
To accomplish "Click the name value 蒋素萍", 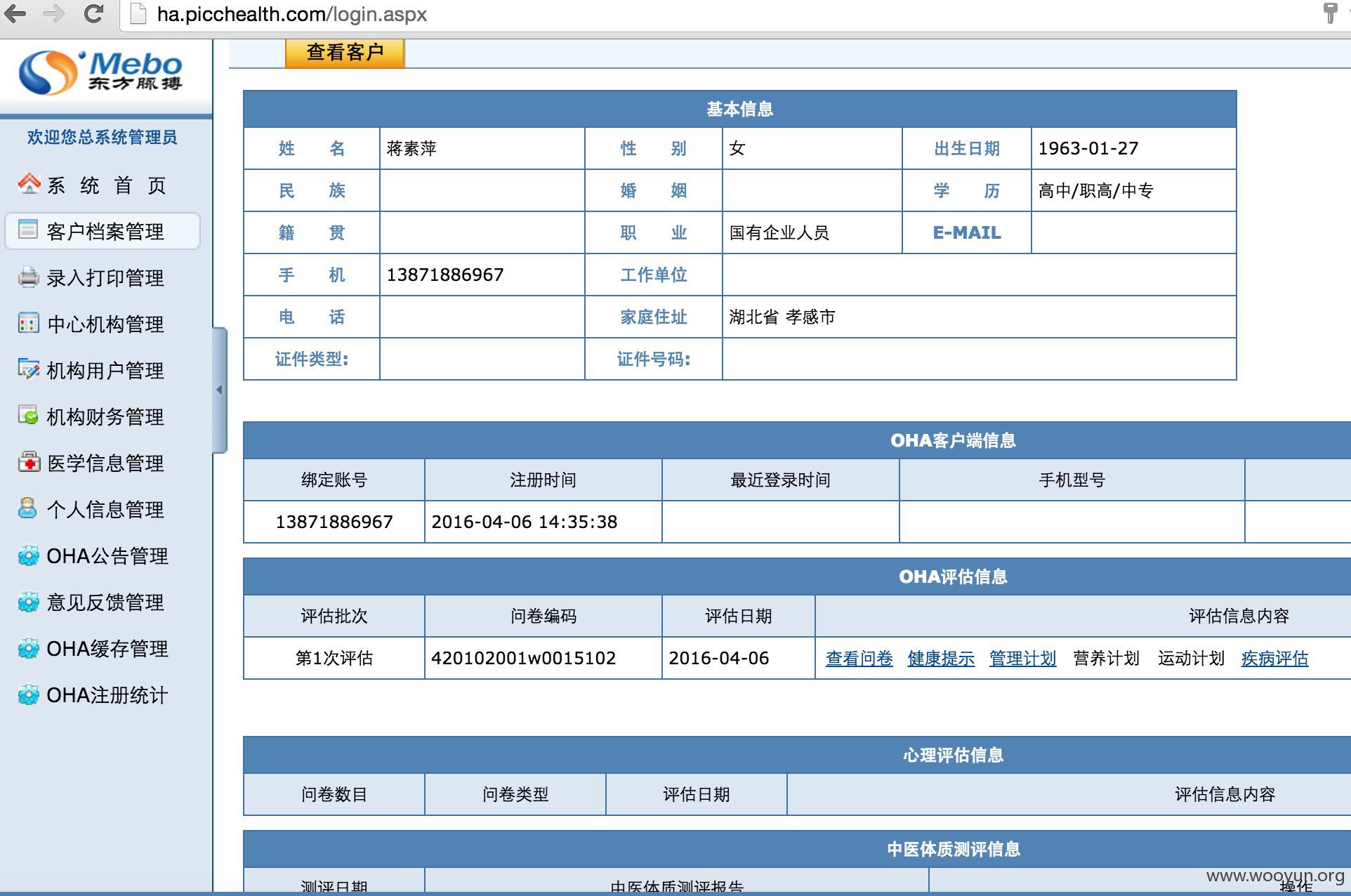I will (411, 149).
